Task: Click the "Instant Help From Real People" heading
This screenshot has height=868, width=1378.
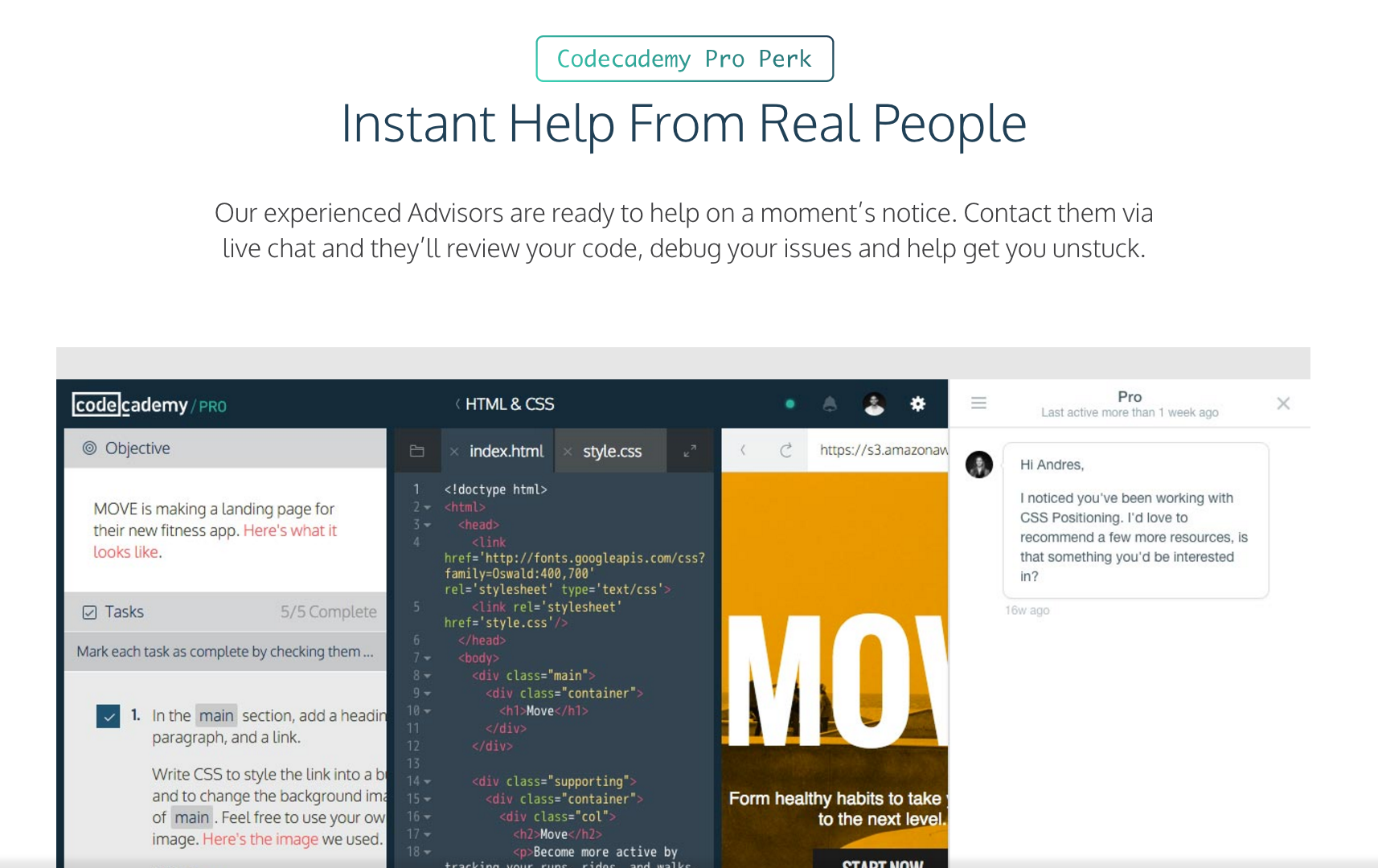Action: click(684, 124)
